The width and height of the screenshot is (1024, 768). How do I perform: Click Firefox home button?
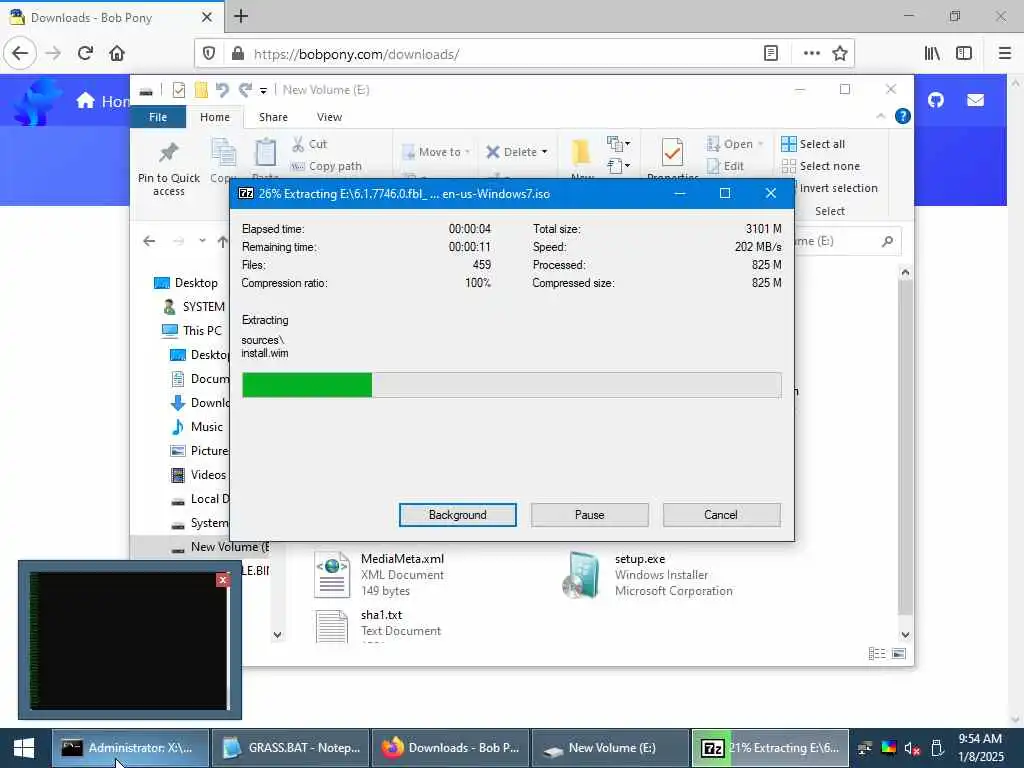click(117, 53)
